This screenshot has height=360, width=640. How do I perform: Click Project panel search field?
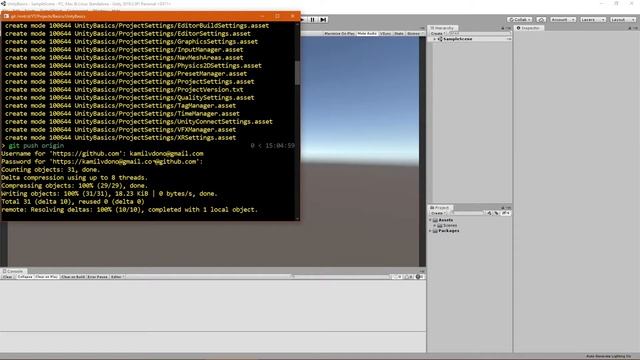click(467, 213)
